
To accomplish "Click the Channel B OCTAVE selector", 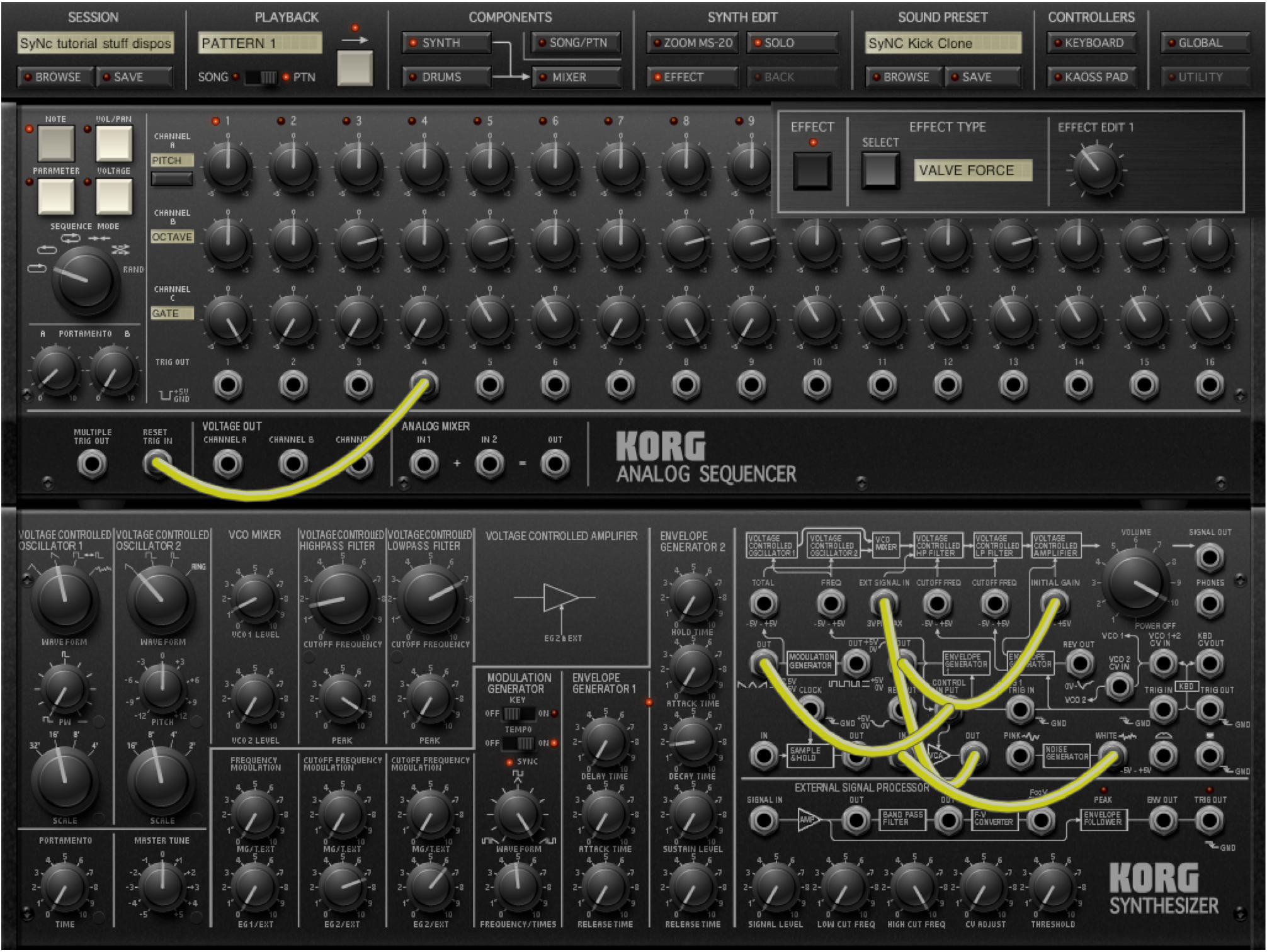I will pos(172,237).
